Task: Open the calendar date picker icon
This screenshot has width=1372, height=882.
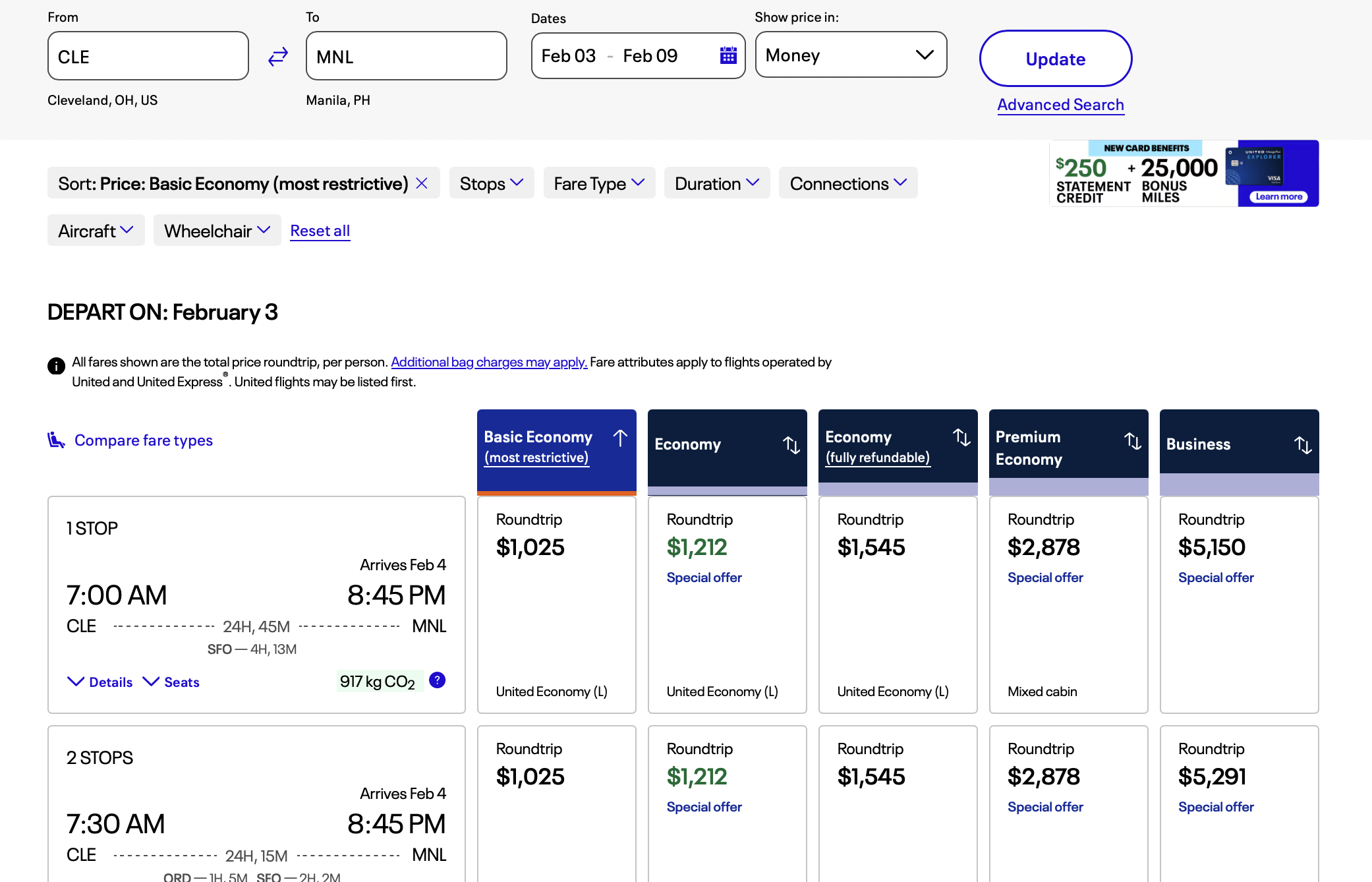Action: tap(728, 55)
